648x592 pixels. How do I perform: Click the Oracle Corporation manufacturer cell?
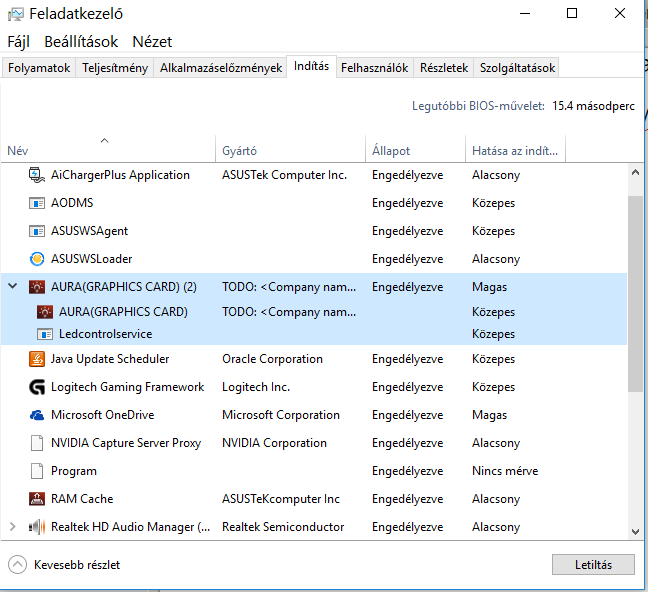[272, 359]
